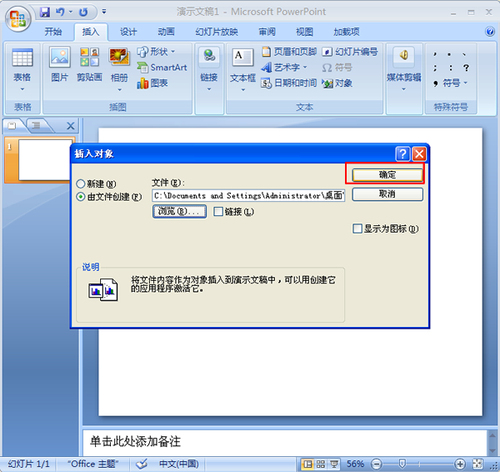Open PowerPoint help question mark

[490, 32]
